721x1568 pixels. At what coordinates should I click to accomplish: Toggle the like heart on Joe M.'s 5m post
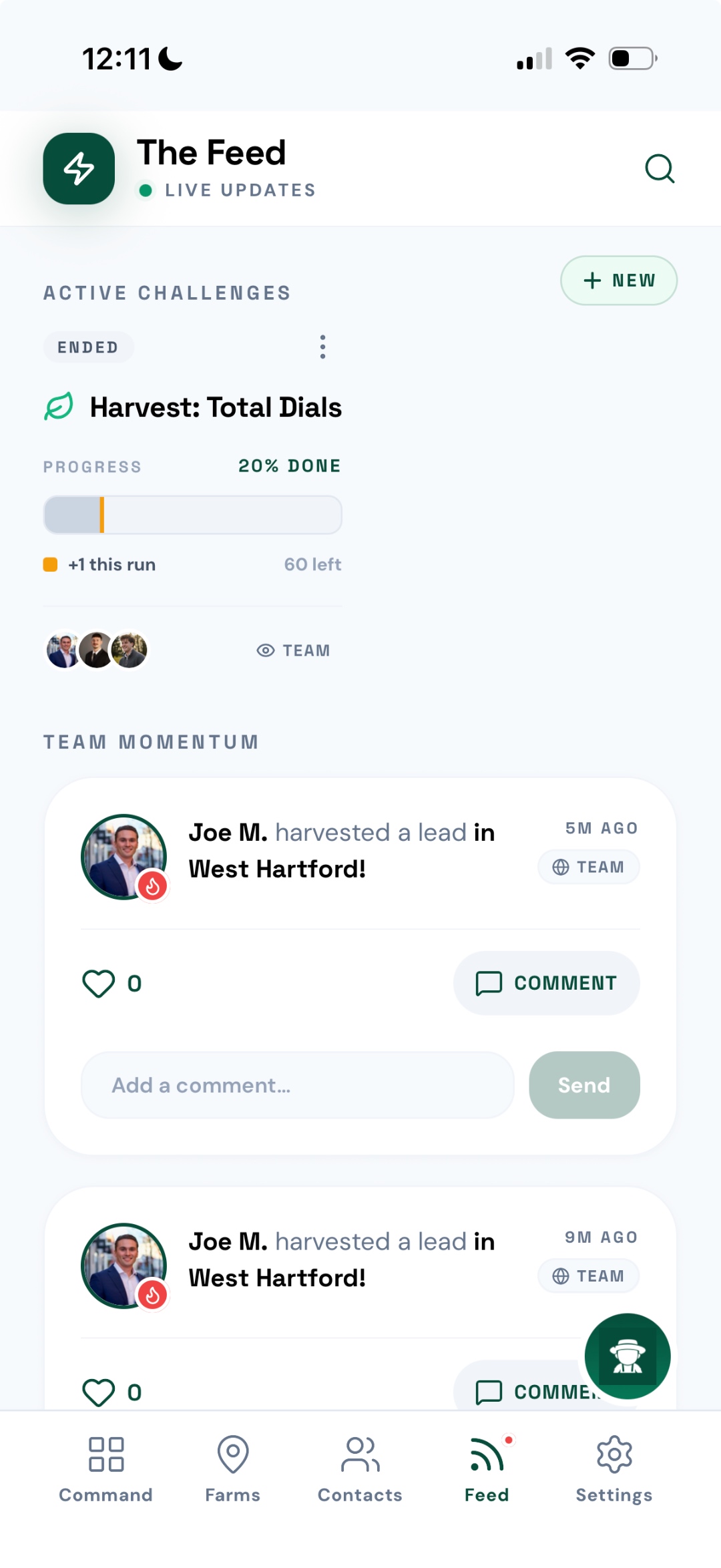point(97,982)
